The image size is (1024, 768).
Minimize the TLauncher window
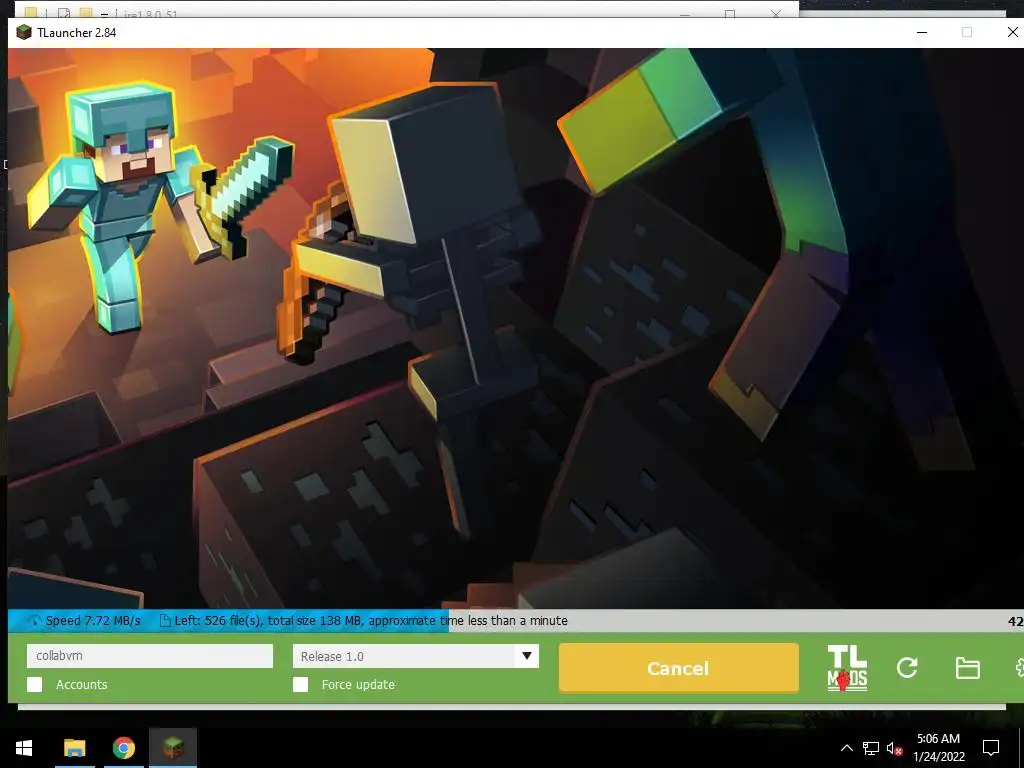point(922,32)
